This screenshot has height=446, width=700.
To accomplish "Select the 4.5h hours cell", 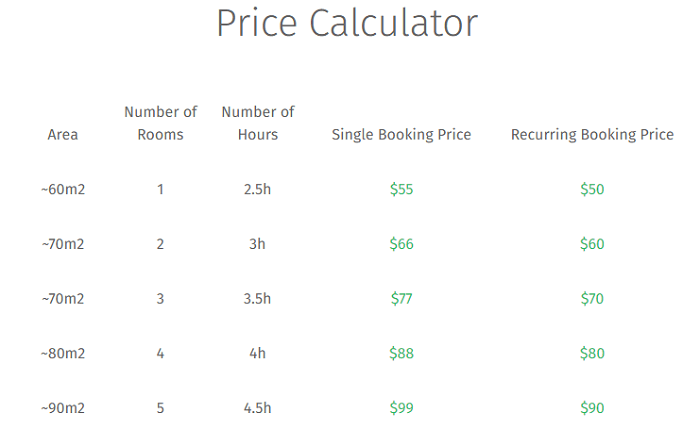I will (257, 408).
